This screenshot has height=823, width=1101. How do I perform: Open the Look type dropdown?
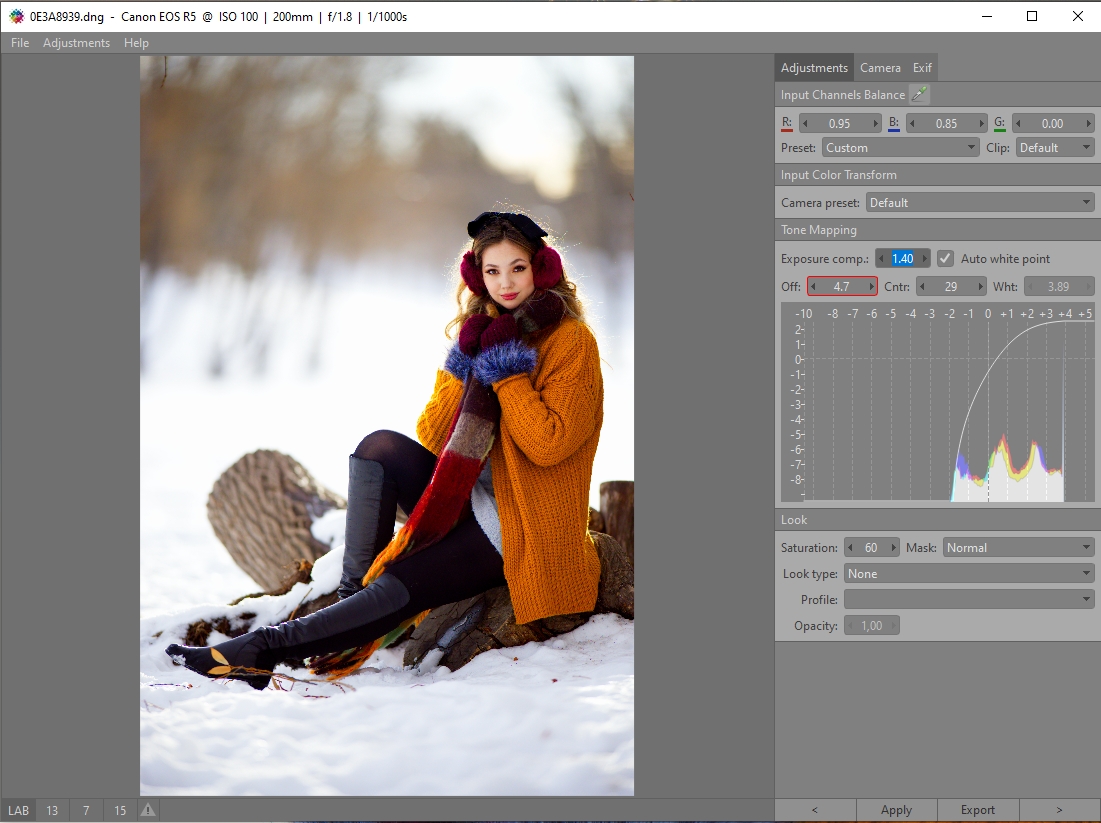(x=968, y=573)
